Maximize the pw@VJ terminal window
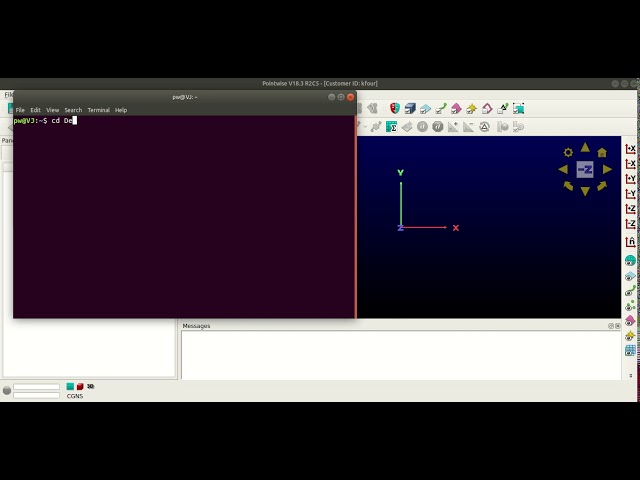 pyautogui.click(x=341, y=97)
